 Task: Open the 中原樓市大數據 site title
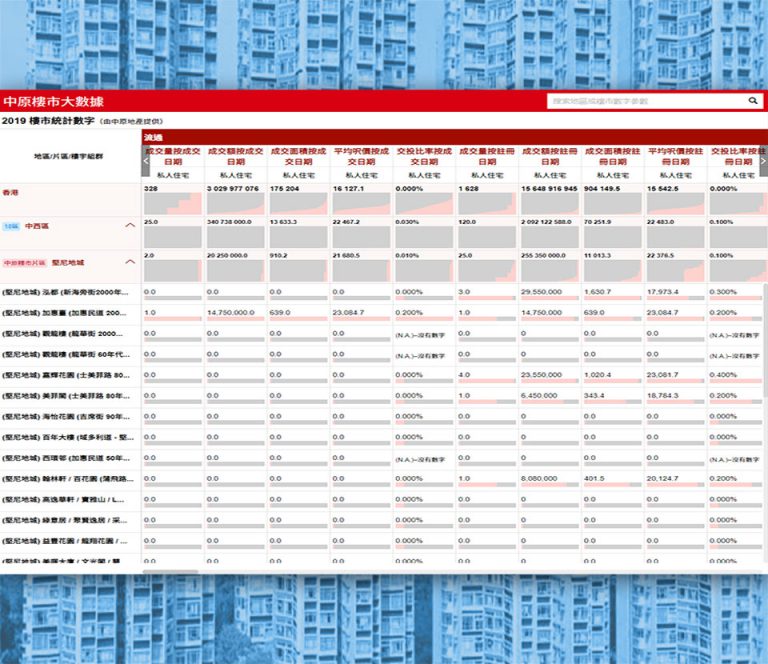53,101
